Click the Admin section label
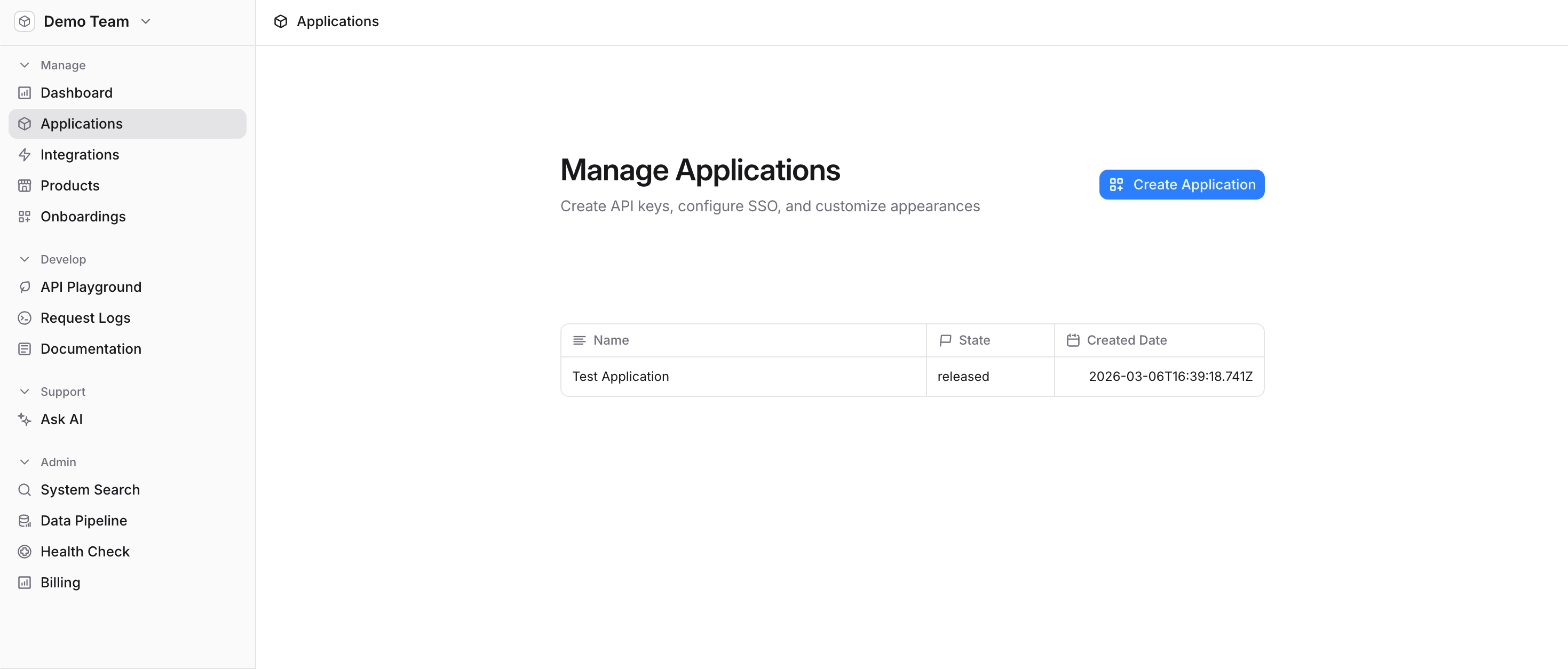The height and width of the screenshot is (669, 1568). (x=58, y=463)
